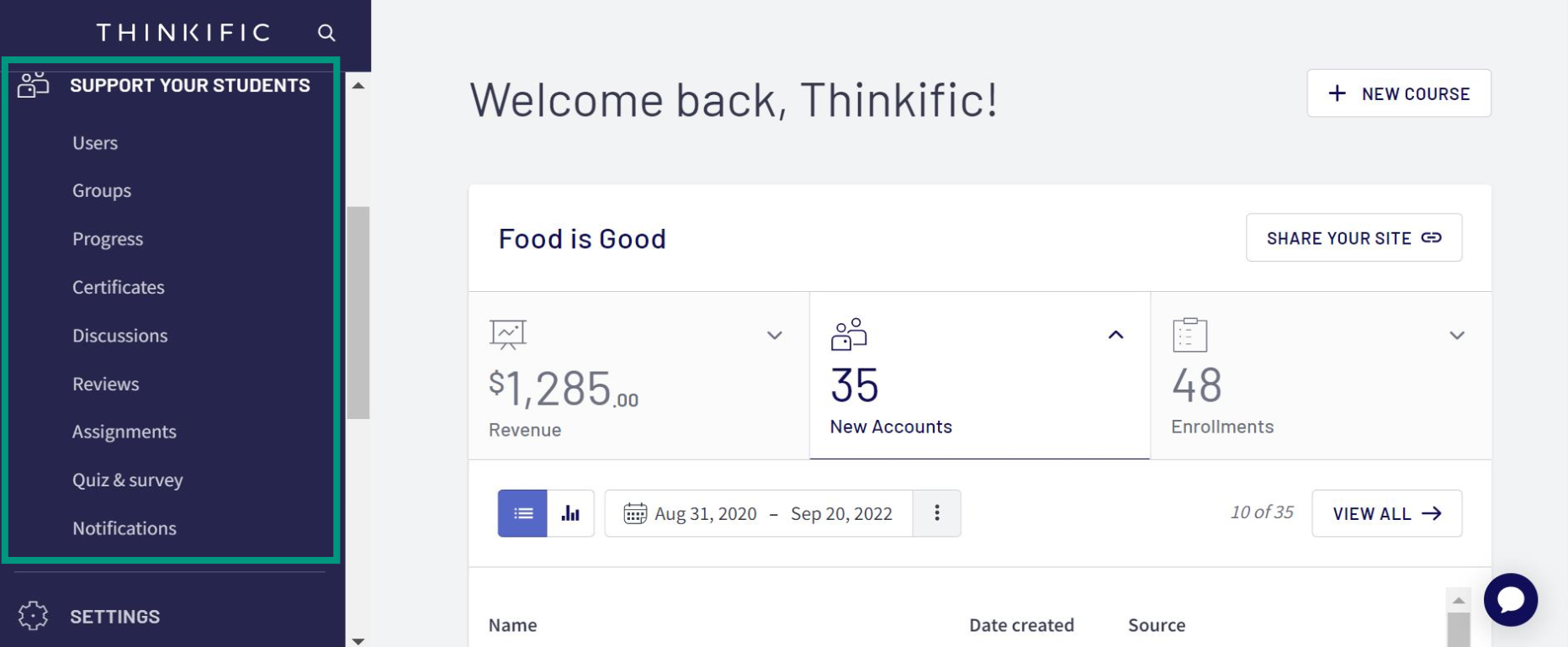Screen dimensions: 1568x647
Task: Switch to list view toggle
Action: click(x=522, y=513)
